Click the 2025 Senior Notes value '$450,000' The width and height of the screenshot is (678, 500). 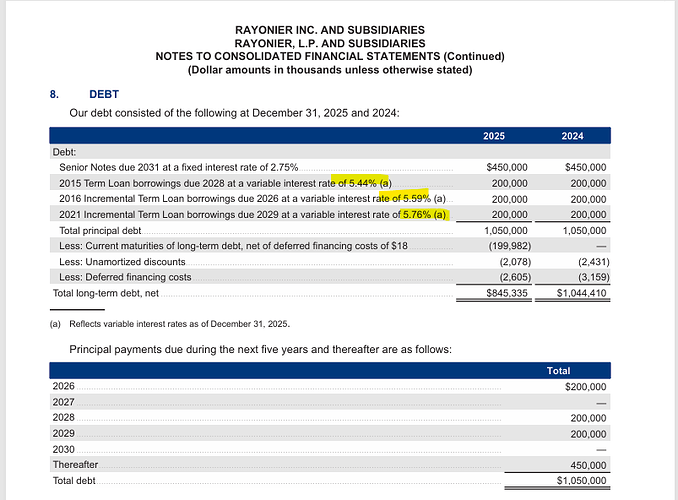pyautogui.click(x=507, y=167)
